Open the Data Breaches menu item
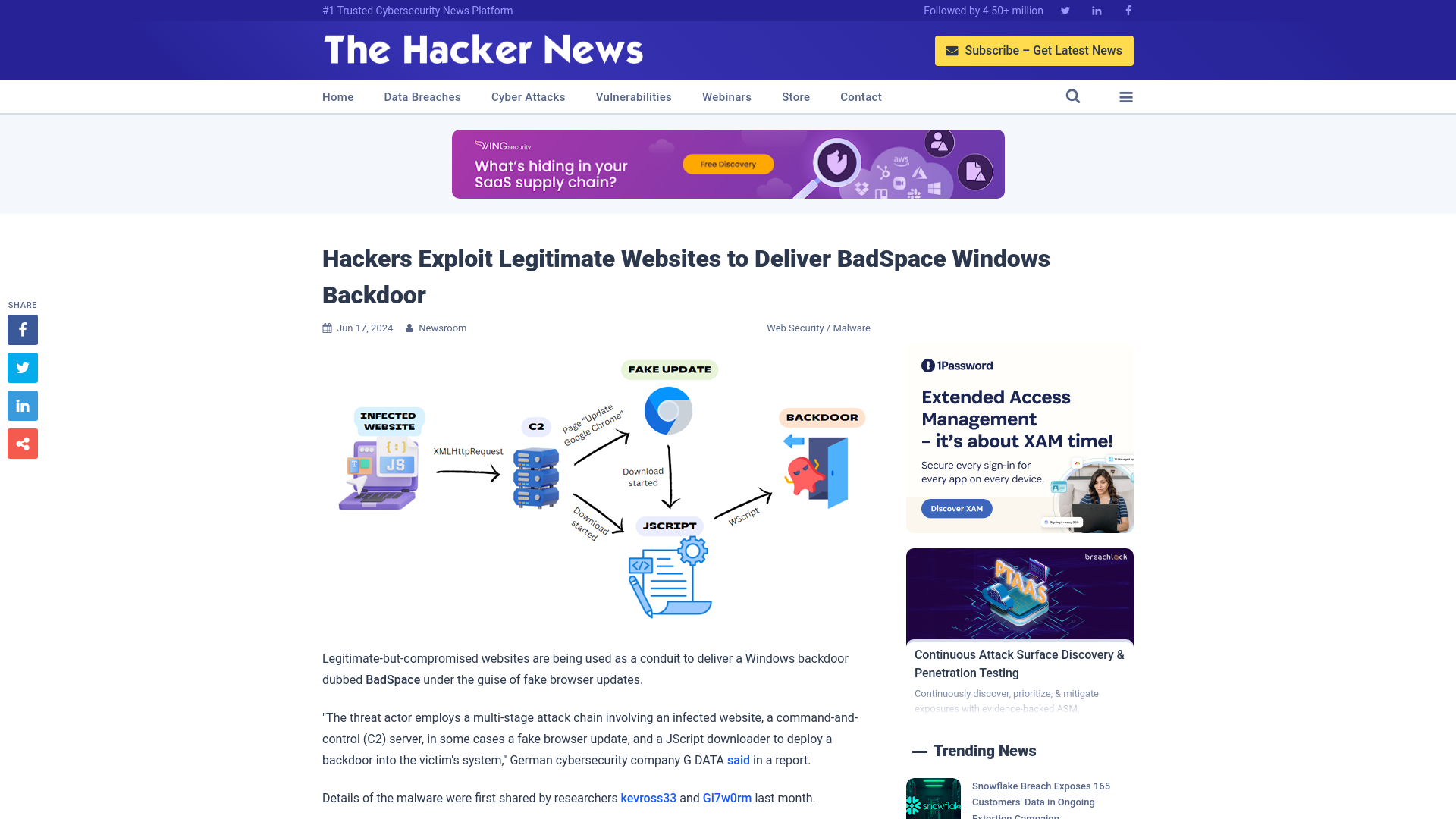 pyautogui.click(x=422, y=96)
